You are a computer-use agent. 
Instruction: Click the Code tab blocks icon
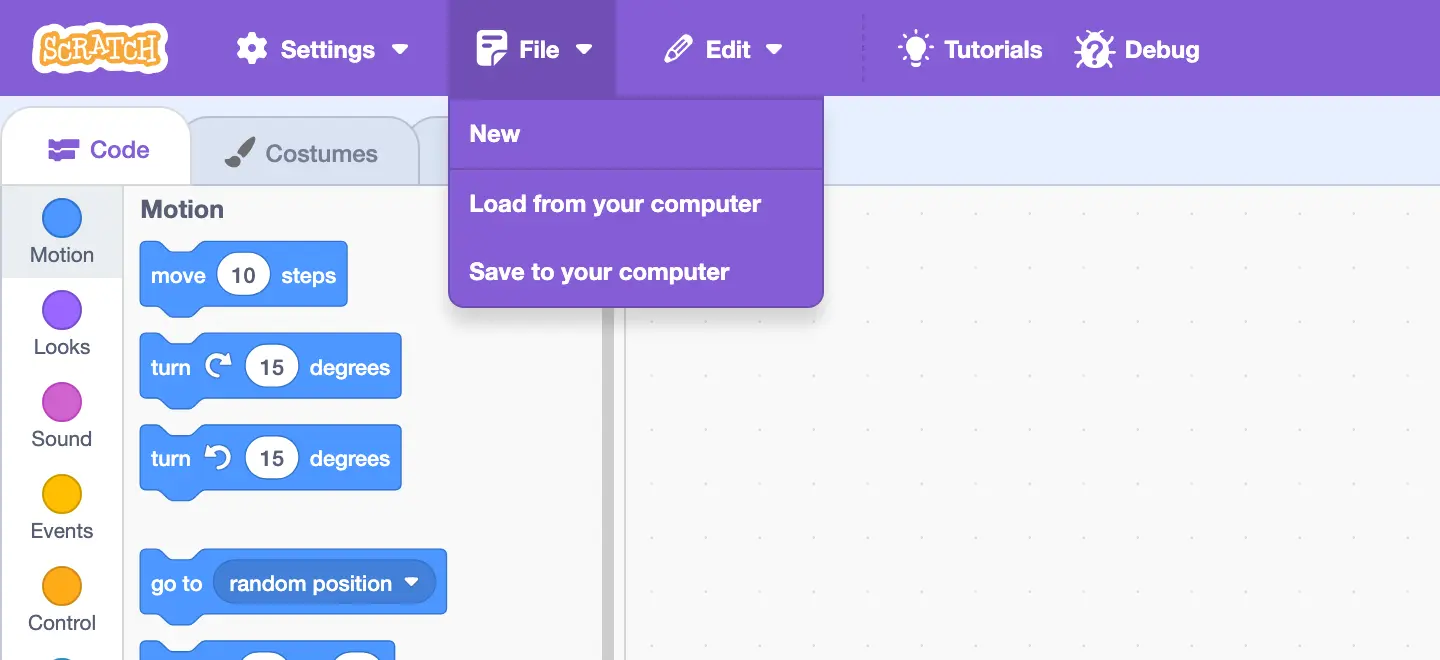coord(63,150)
